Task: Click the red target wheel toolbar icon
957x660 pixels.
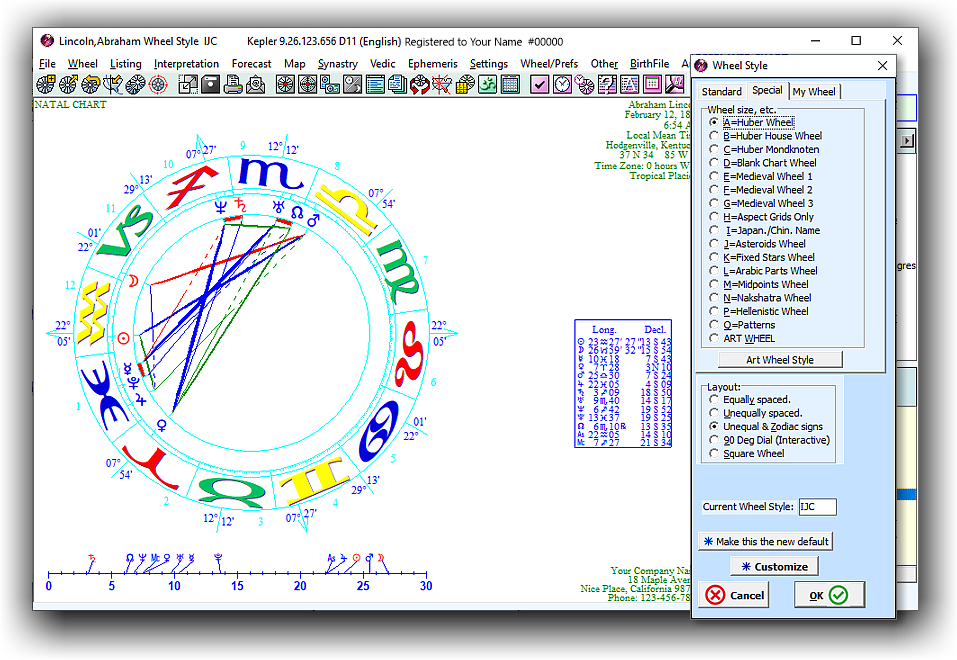Action: tap(158, 85)
